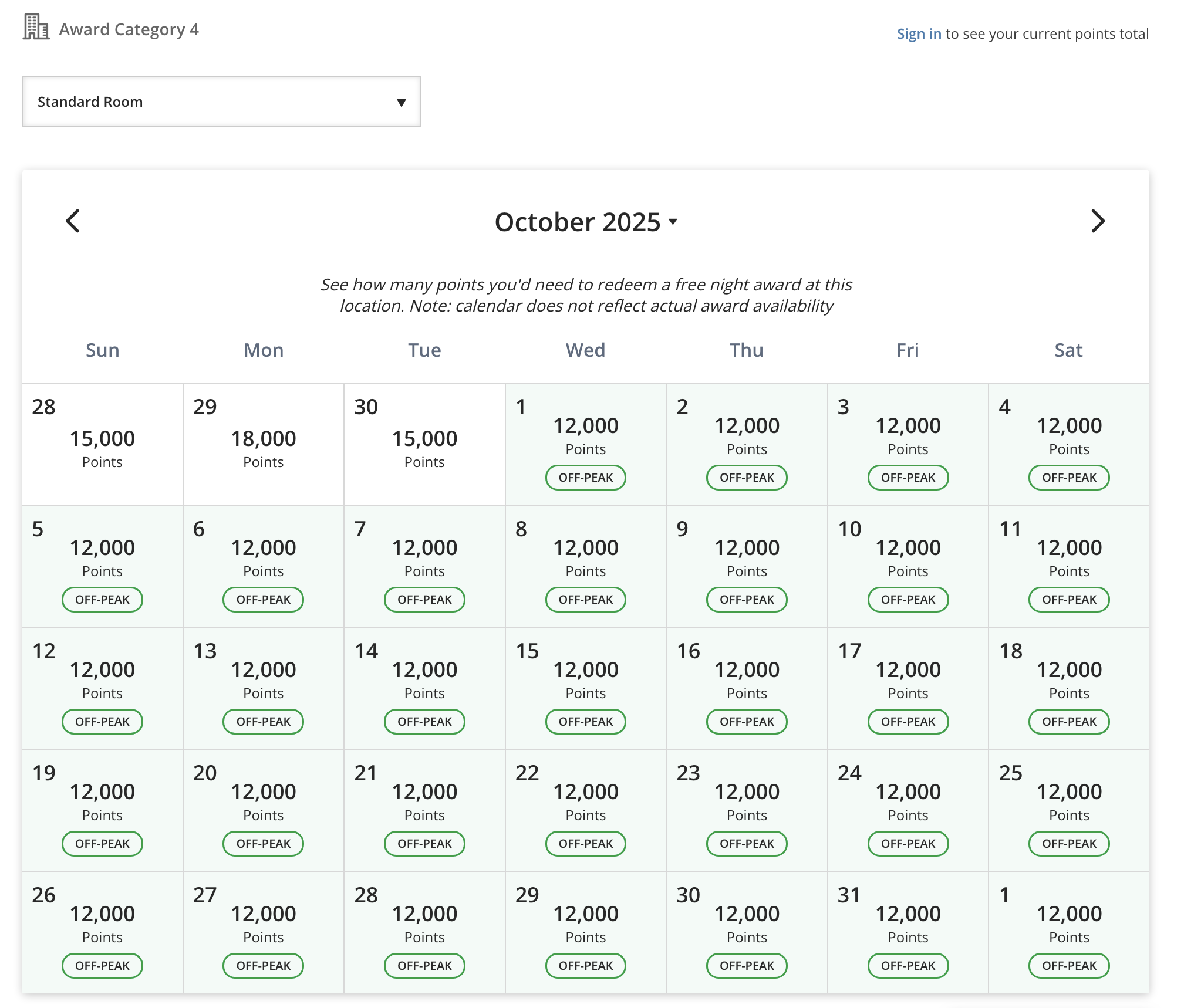This screenshot has height=1008, width=1201.
Task: Choose November 1 in the last row
Action: click(x=1069, y=932)
